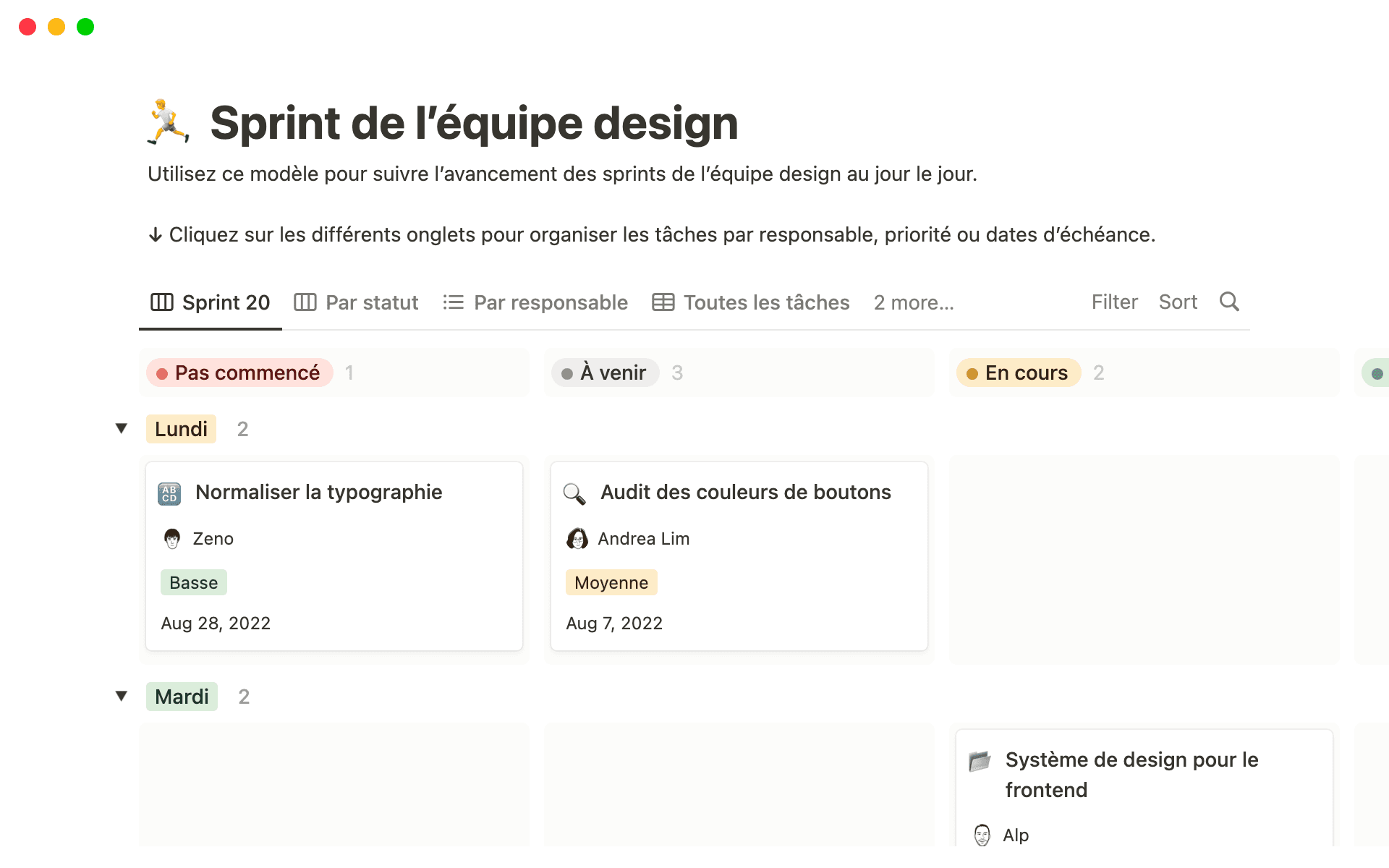Click the ABCD typography card icon
The height and width of the screenshot is (868, 1389).
pos(169,493)
